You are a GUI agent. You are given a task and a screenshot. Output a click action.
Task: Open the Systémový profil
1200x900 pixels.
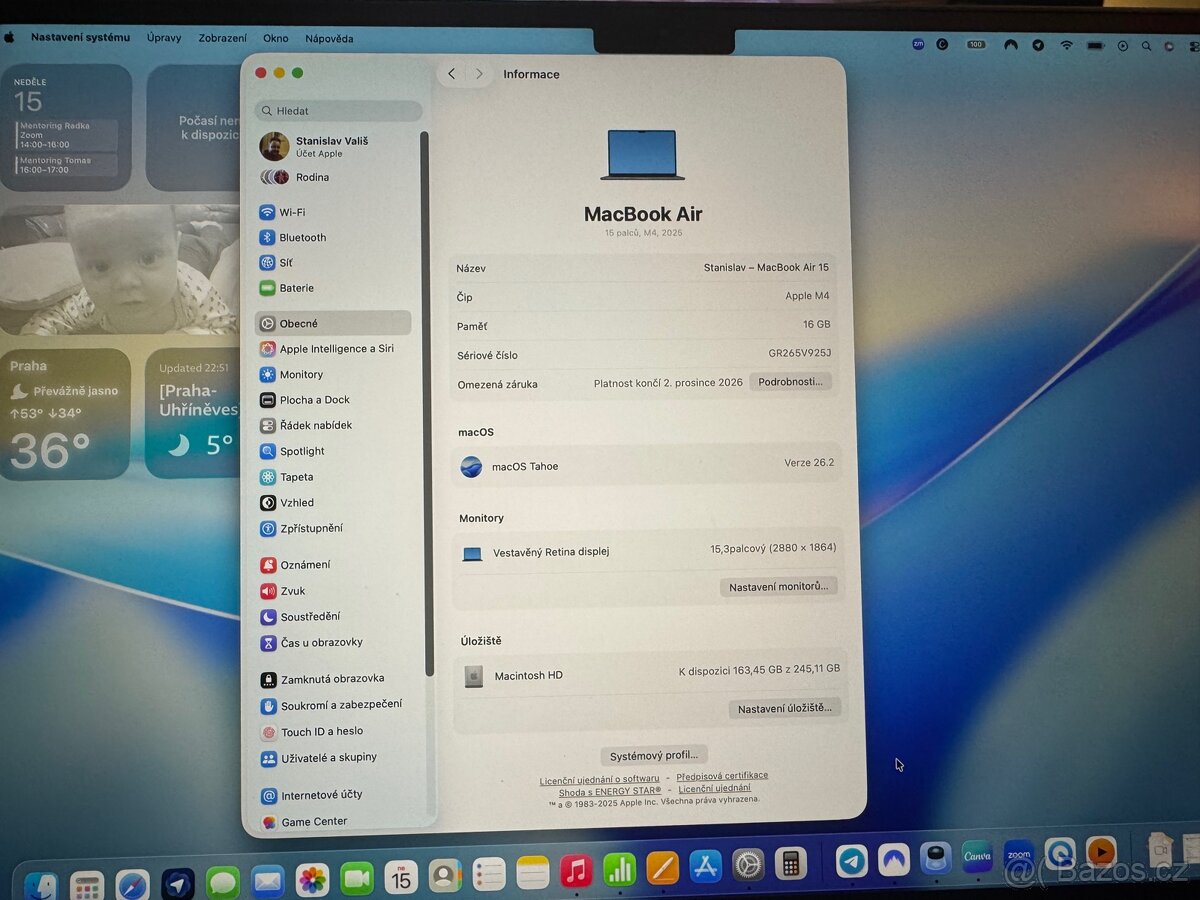(x=654, y=754)
